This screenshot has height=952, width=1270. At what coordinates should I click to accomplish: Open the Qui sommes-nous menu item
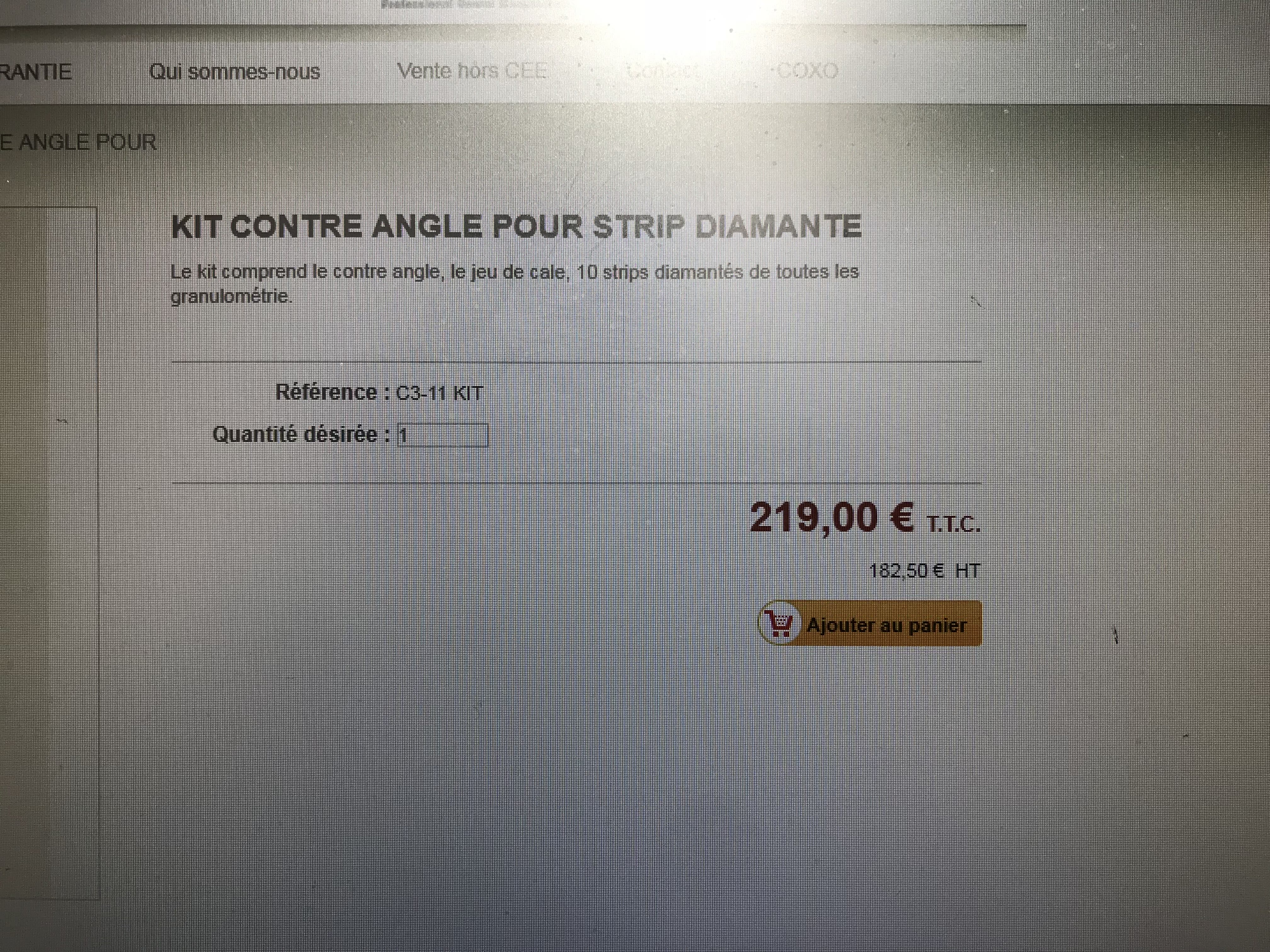[x=234, y=72]
